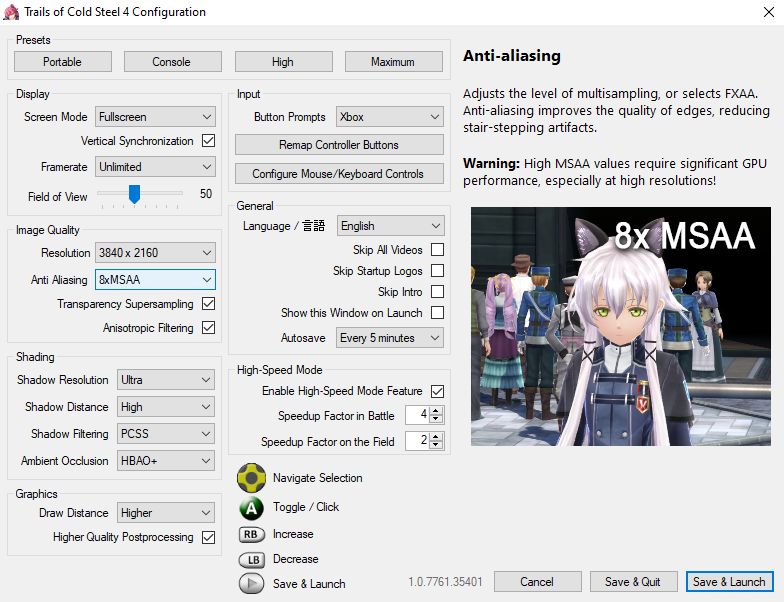
Task: Click the Save & Launch button
Action: click(x=730, y=582)
